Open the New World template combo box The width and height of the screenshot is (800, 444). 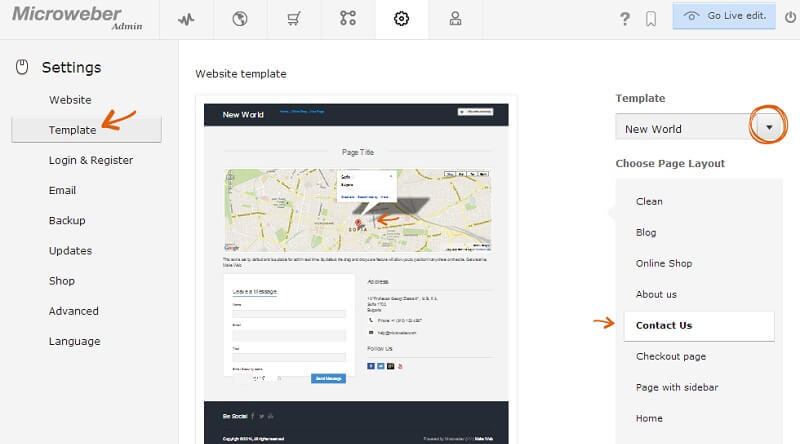point(684,128)
